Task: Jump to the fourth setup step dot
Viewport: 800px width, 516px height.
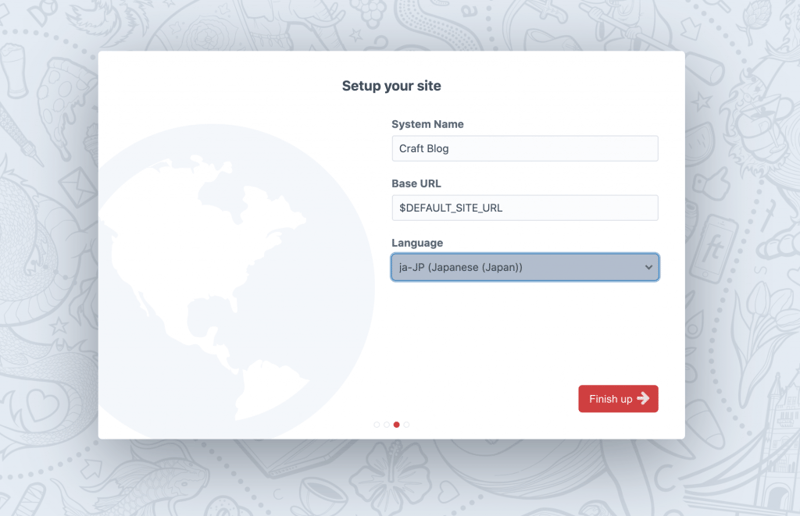Action: point(407,425)
